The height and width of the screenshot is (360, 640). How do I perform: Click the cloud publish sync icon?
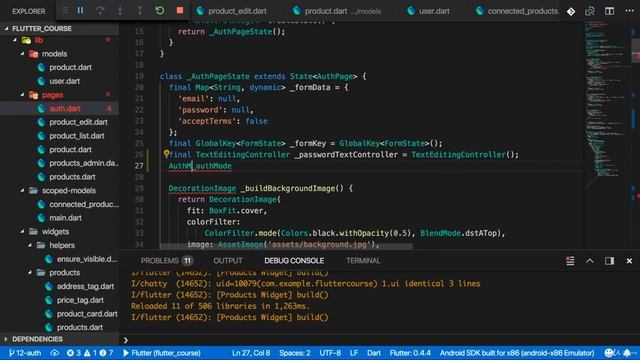coord(54,353)
